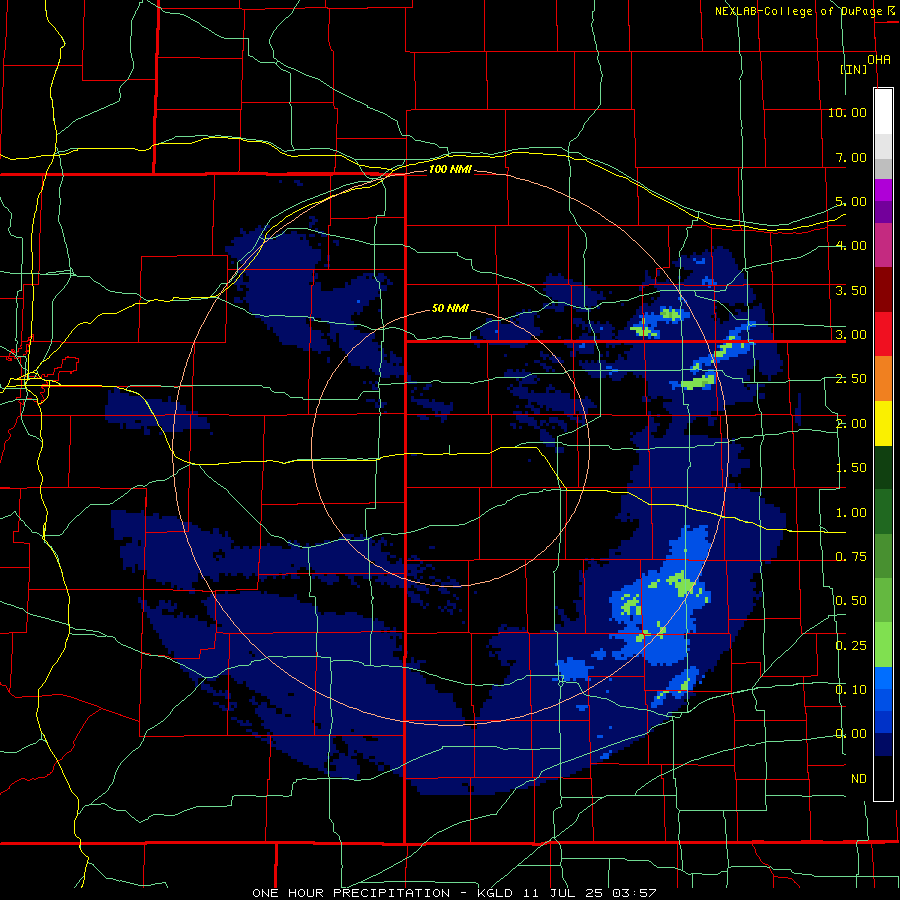Image resolution: width=900 pixels, height=900 pixels.
Task: Click the 0.25 legend value
Action: (851, 646)
